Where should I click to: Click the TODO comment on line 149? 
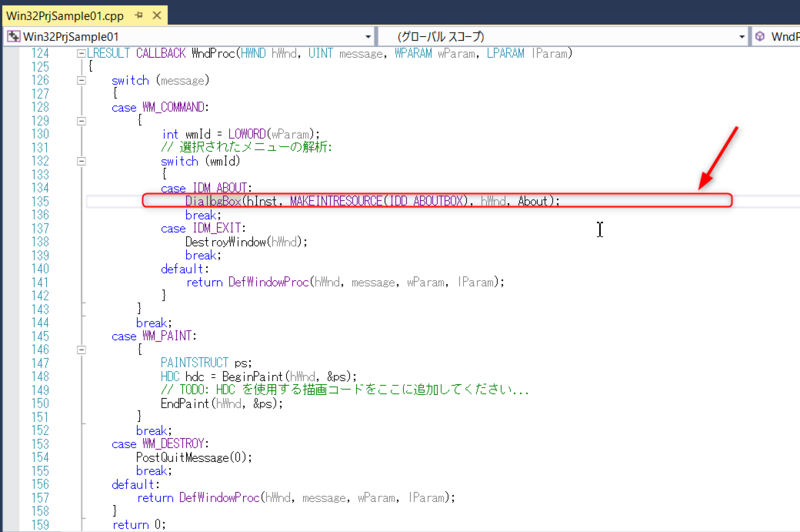344,390
